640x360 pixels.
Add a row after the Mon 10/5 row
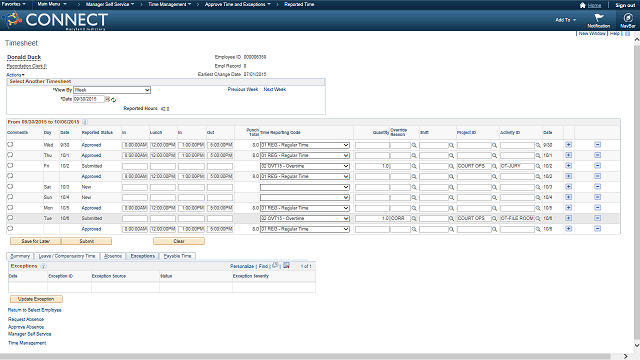[x=569, y=208]
